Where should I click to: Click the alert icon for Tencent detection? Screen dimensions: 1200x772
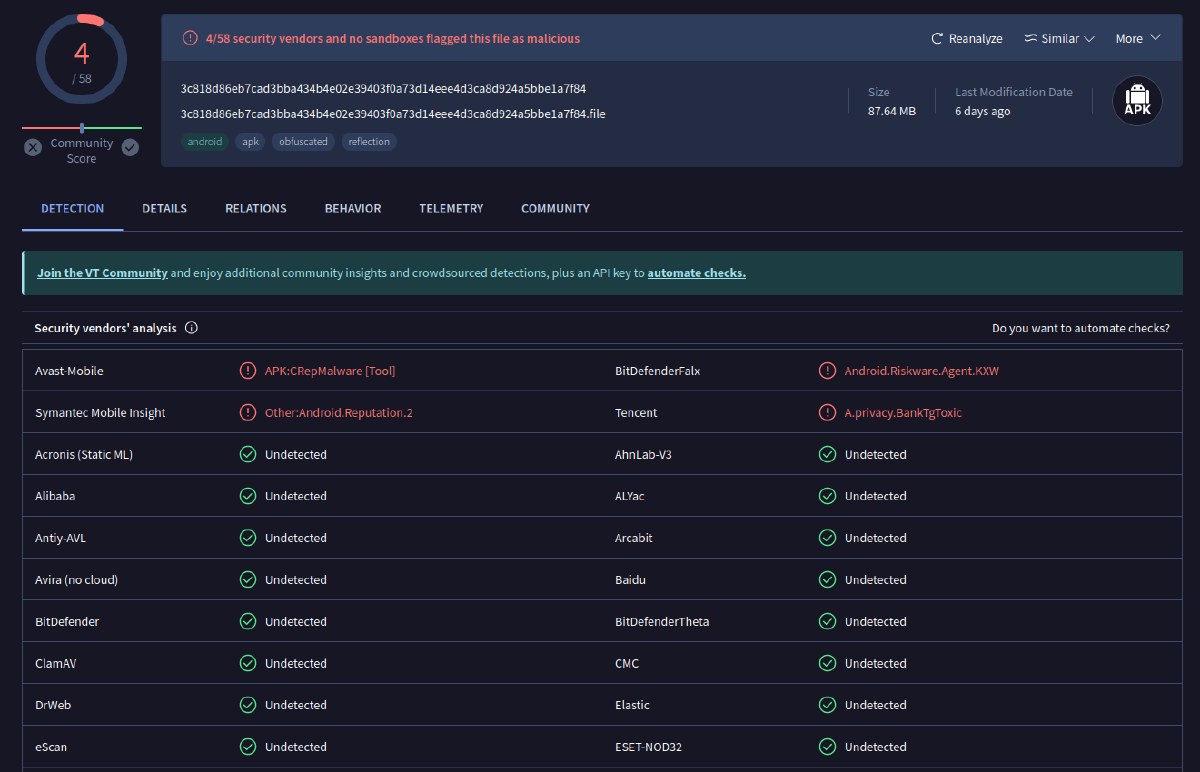point(827,413)
